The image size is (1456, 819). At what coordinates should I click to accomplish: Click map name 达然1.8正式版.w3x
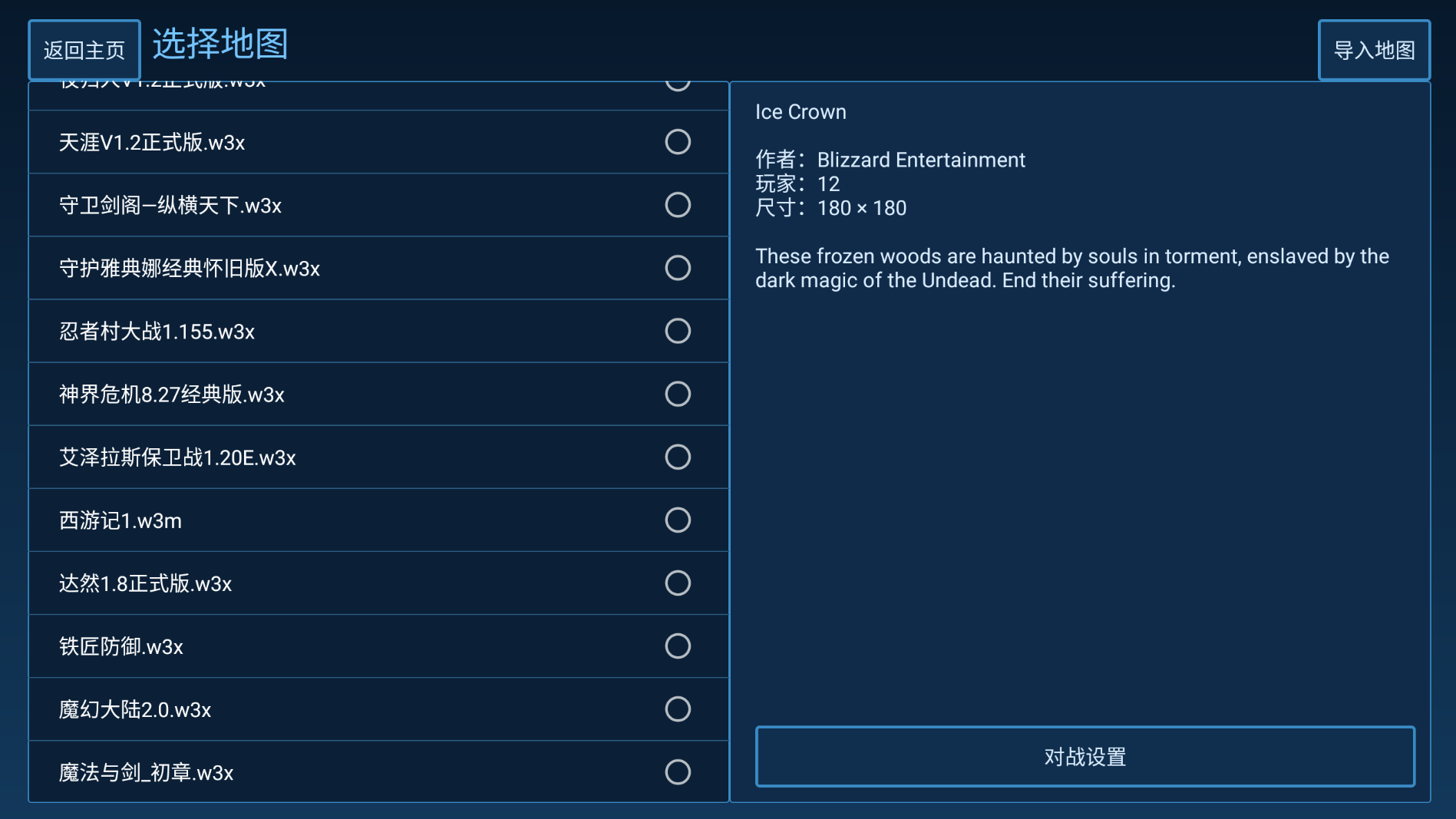click(x=146, y=583)
